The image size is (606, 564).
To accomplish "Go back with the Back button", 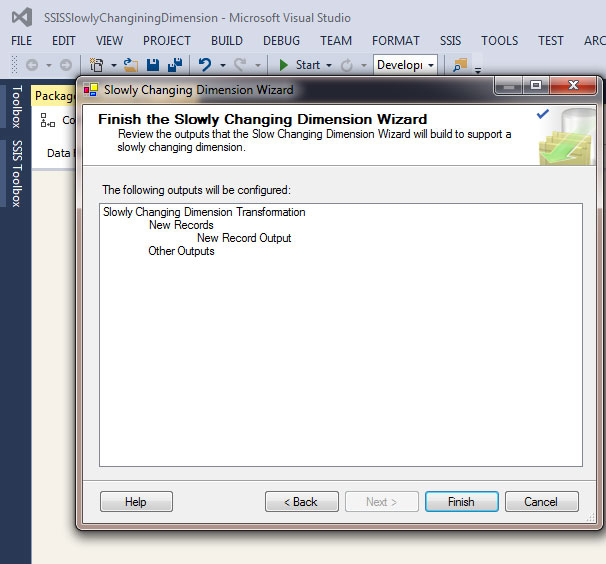I will tap(301, 502).
